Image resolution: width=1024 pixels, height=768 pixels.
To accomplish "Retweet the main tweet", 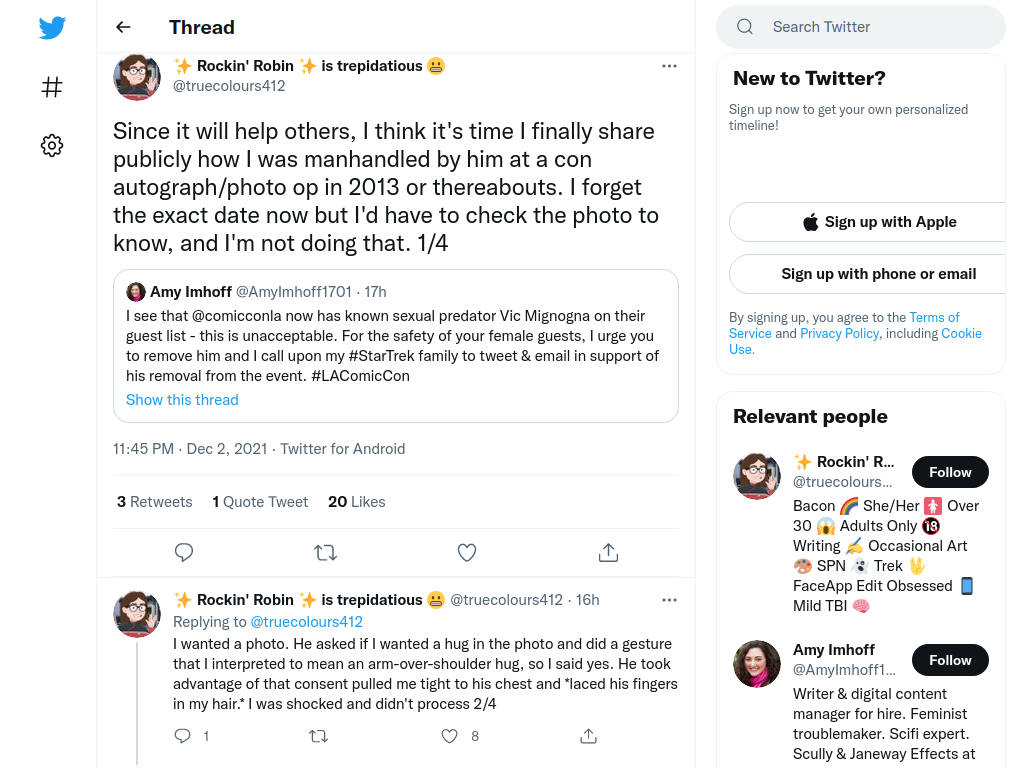I will tap(325, 552).
